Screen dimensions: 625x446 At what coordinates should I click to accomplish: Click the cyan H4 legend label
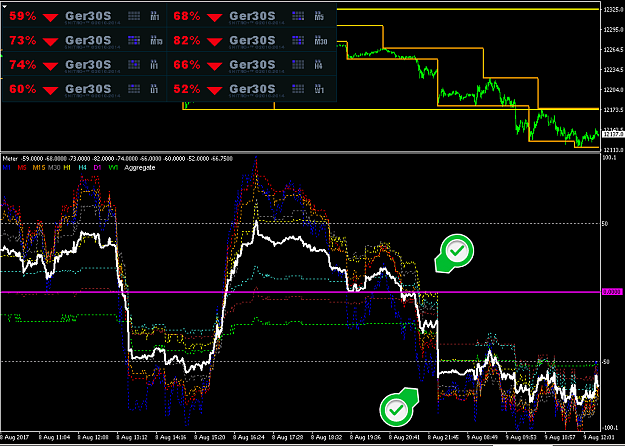pos(83,168)
